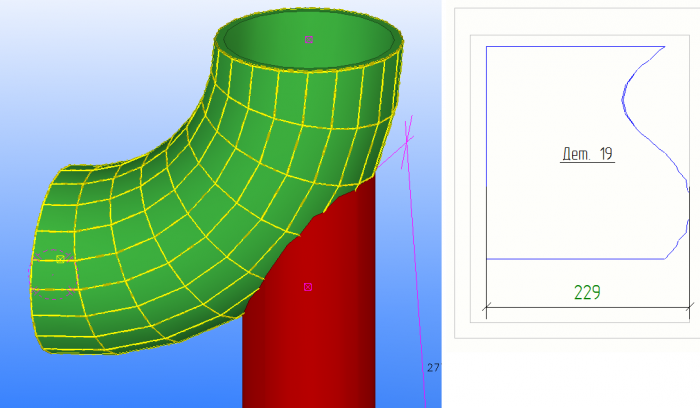Click the magenta square marker on the red cylinder
Viewport: 700px width, 408px height.
click(x=308, y=287)
